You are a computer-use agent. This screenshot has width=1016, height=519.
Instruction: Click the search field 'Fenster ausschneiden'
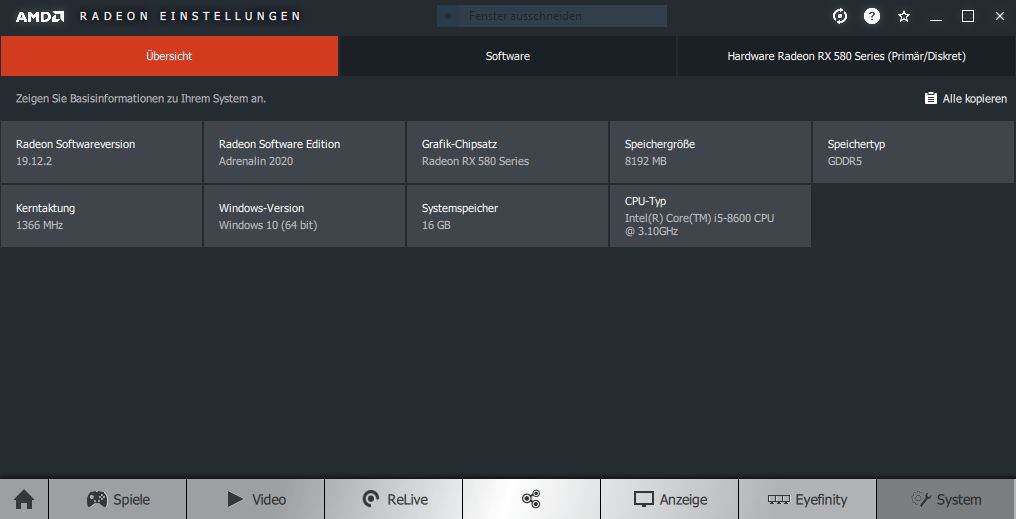(552, 16)
